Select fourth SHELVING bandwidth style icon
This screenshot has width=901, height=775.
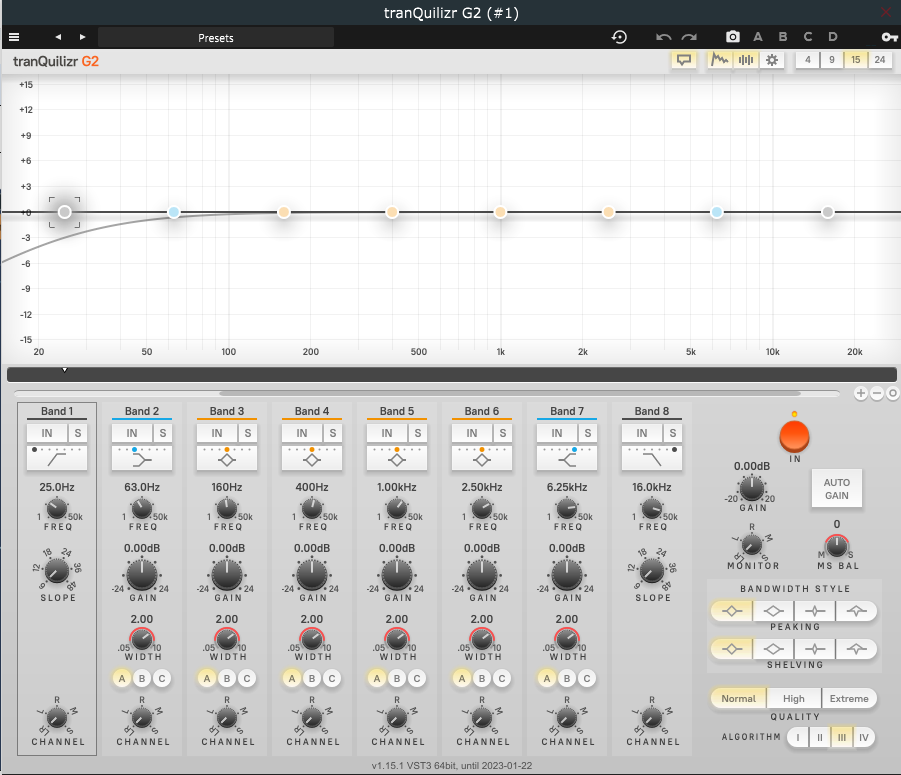[x=856, y=649]
